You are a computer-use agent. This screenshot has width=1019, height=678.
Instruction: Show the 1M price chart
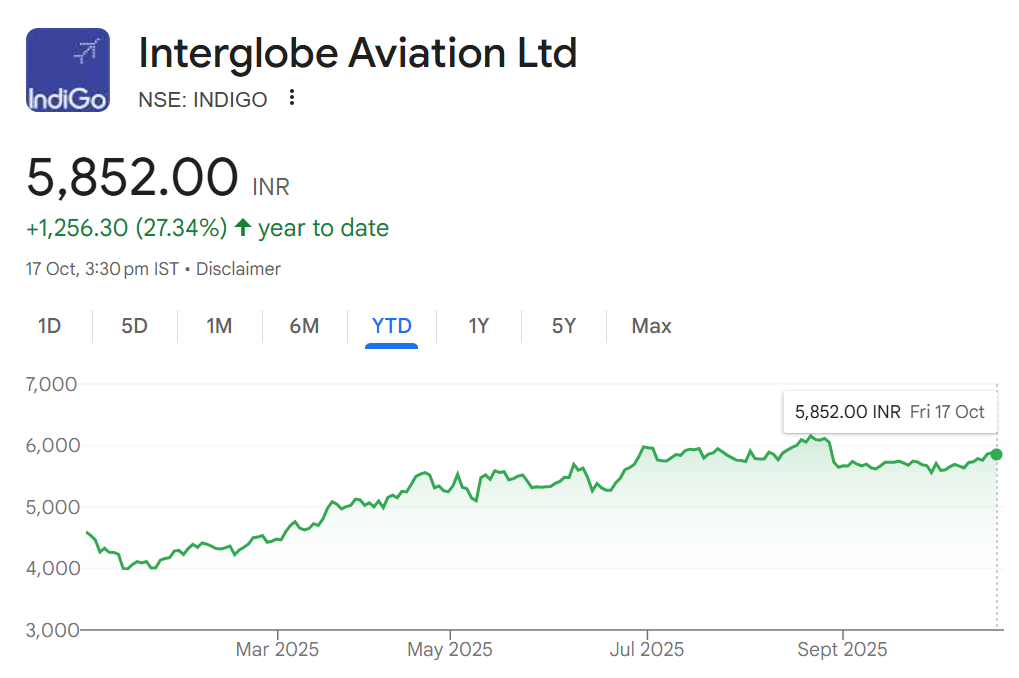(219, 326)
